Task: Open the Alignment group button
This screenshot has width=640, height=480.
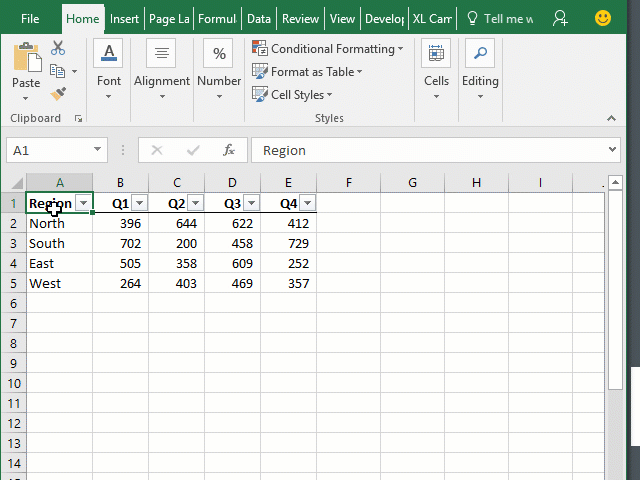Action: tap(162, 70)
